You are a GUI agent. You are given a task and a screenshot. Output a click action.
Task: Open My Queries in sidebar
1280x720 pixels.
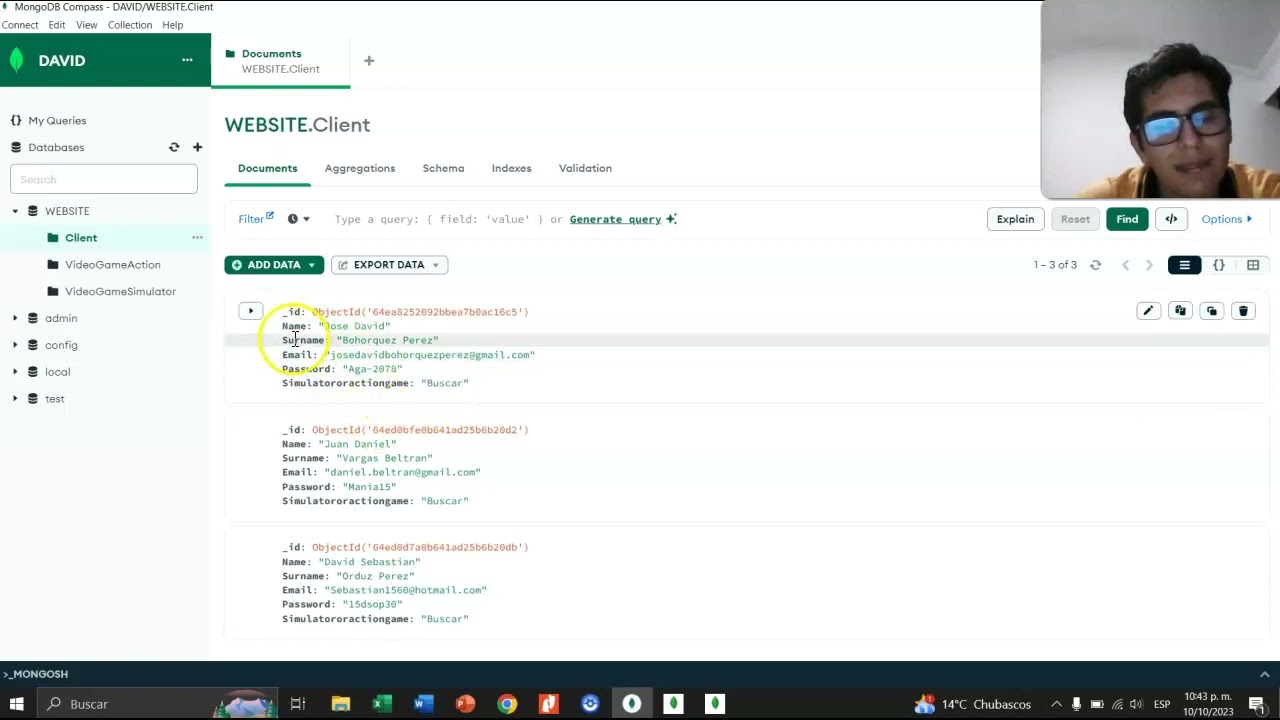57,121
